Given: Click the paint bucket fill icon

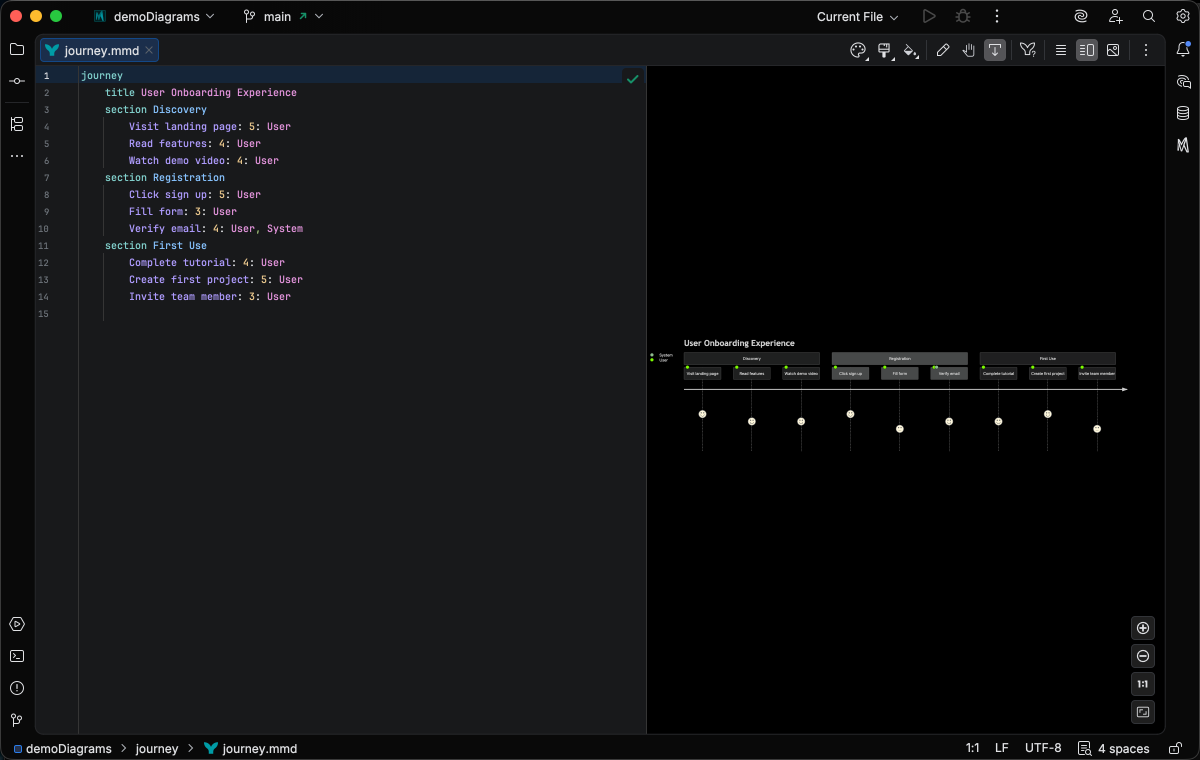Looking at the screenshot, I should pyautogui.click(x=910, y=50).
